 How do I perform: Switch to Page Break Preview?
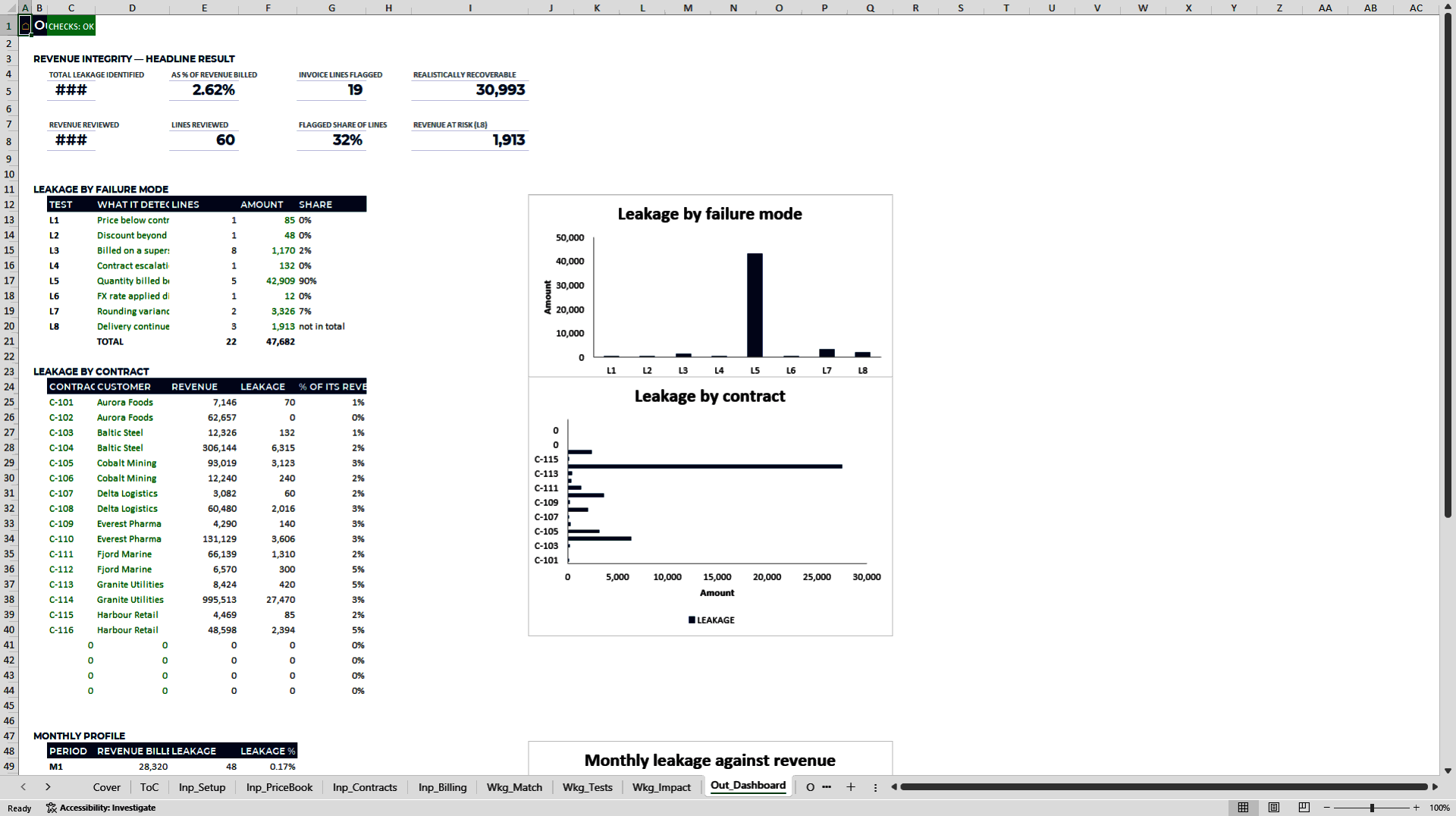pos(1304,808)
